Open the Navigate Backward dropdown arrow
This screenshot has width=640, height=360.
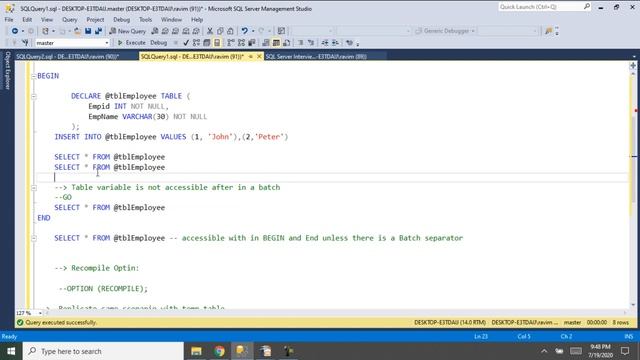pos(22,31)
